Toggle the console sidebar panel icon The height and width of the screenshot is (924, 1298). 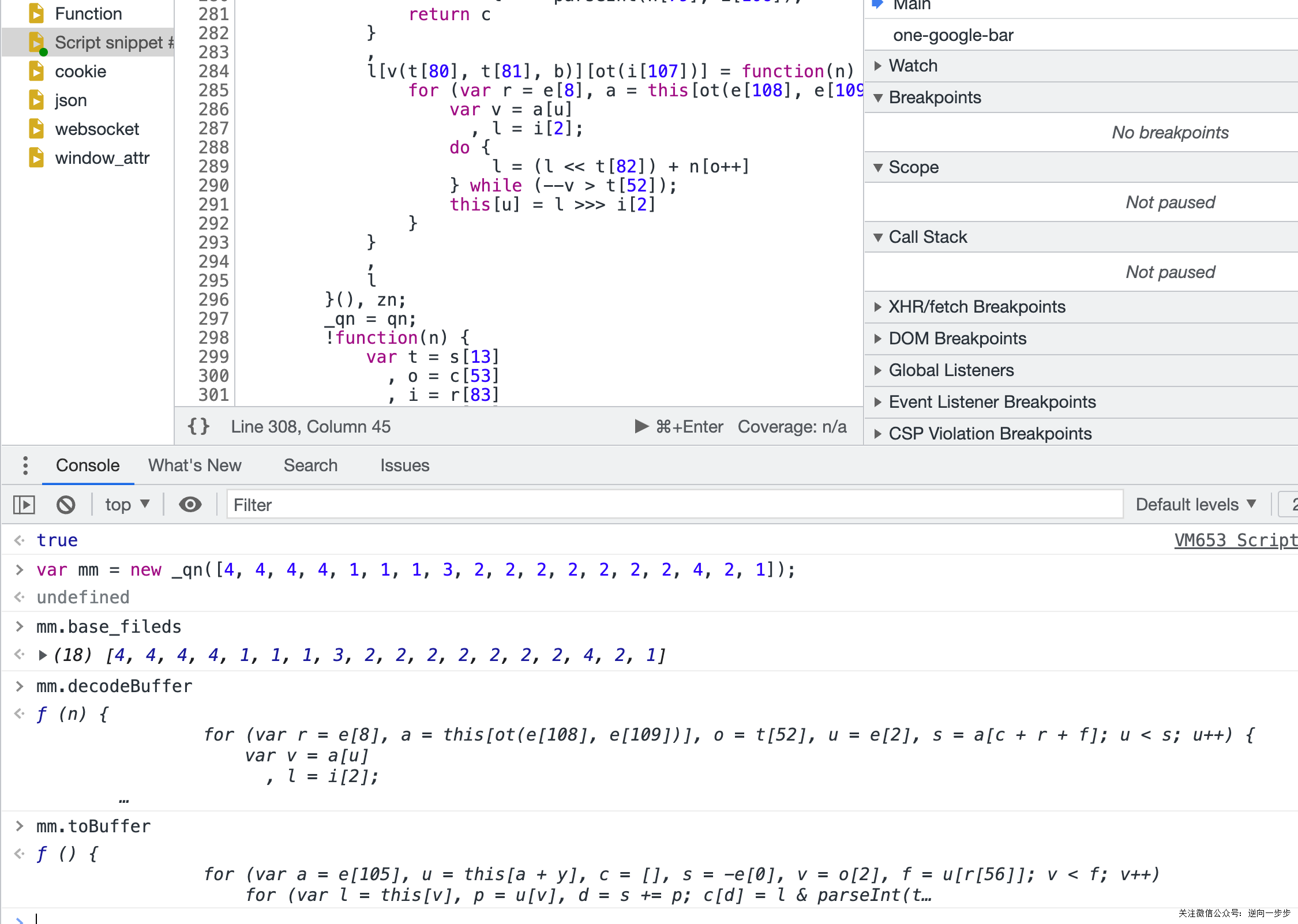click(24, 505)
